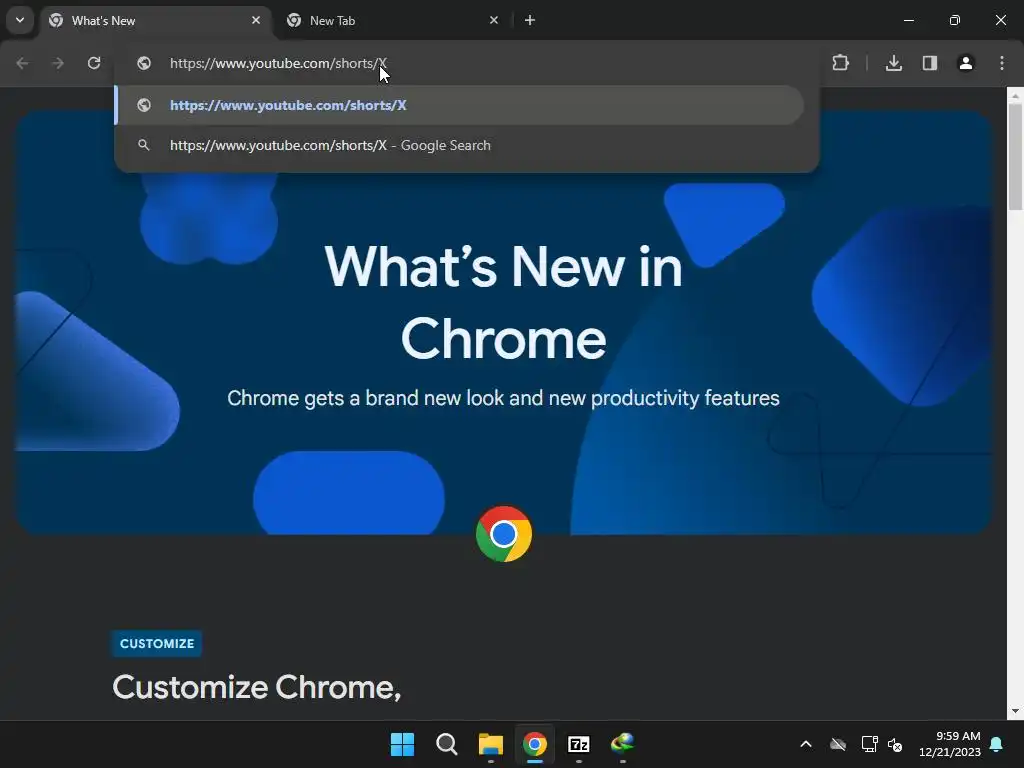The height and width of the screenshot is (768, 1024).
Task: Open Windows taskbar Search
Action: tap(447, 744)
